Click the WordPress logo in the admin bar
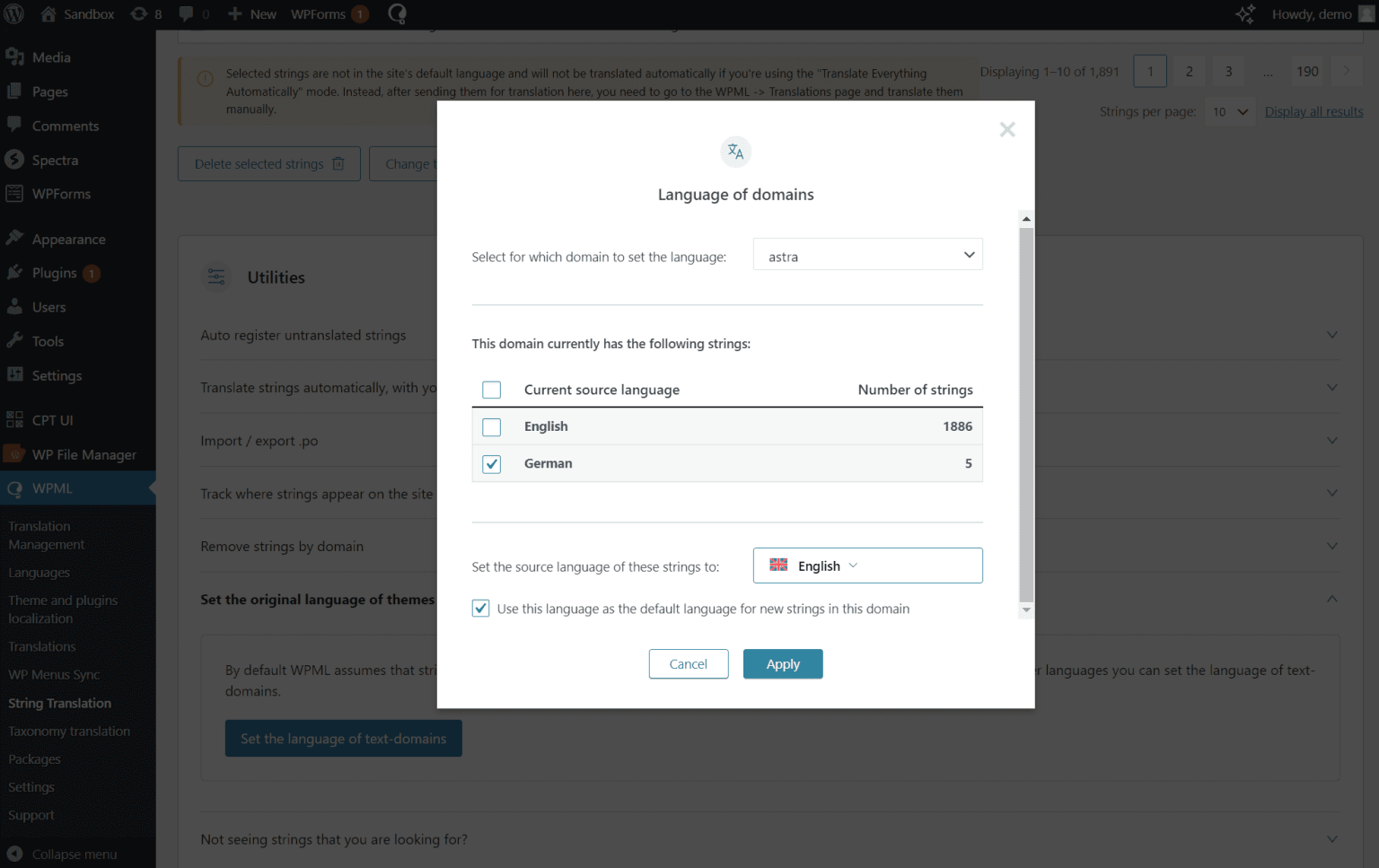 (x=13, y=13)
